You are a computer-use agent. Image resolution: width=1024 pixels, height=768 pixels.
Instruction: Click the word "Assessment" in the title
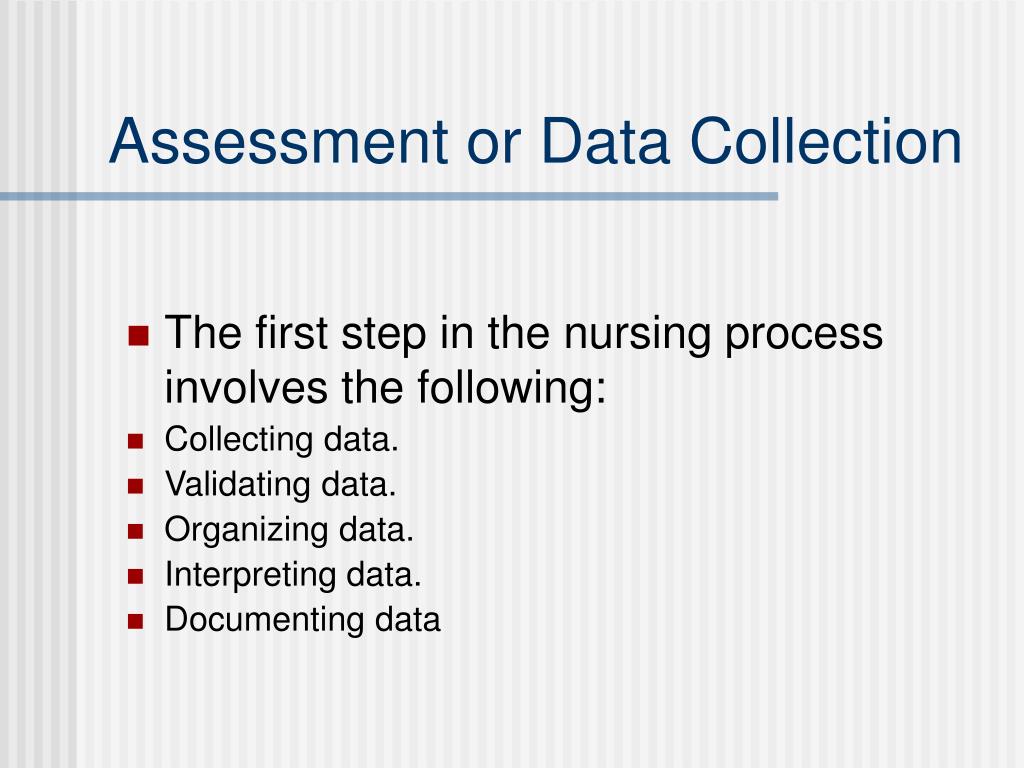click(279, 141)
